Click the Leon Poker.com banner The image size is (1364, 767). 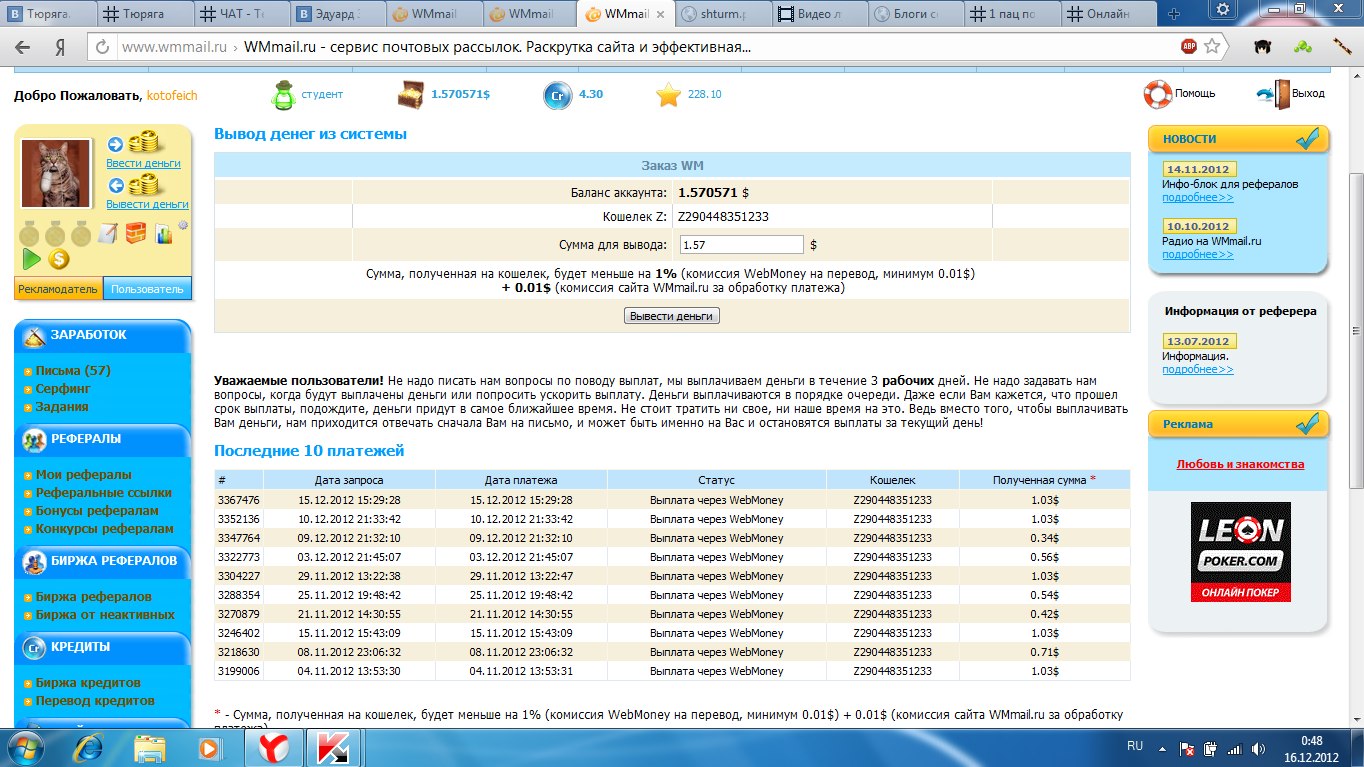point(1241,552)
